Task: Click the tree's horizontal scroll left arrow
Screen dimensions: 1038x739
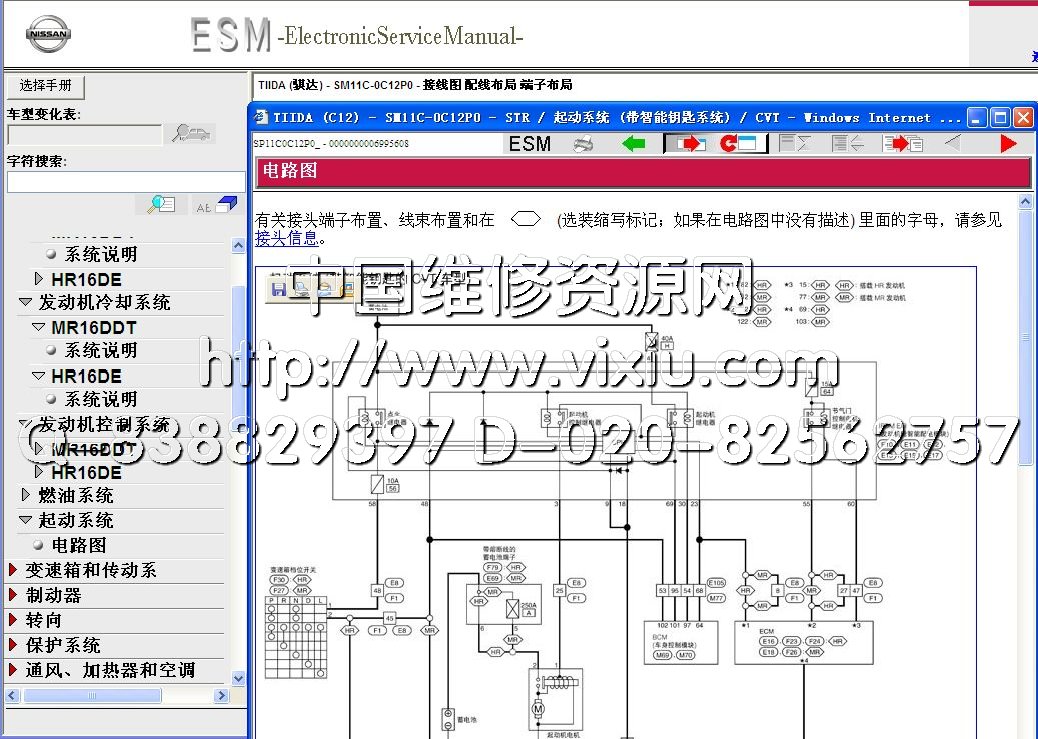Action: click(x=13, y=695)
